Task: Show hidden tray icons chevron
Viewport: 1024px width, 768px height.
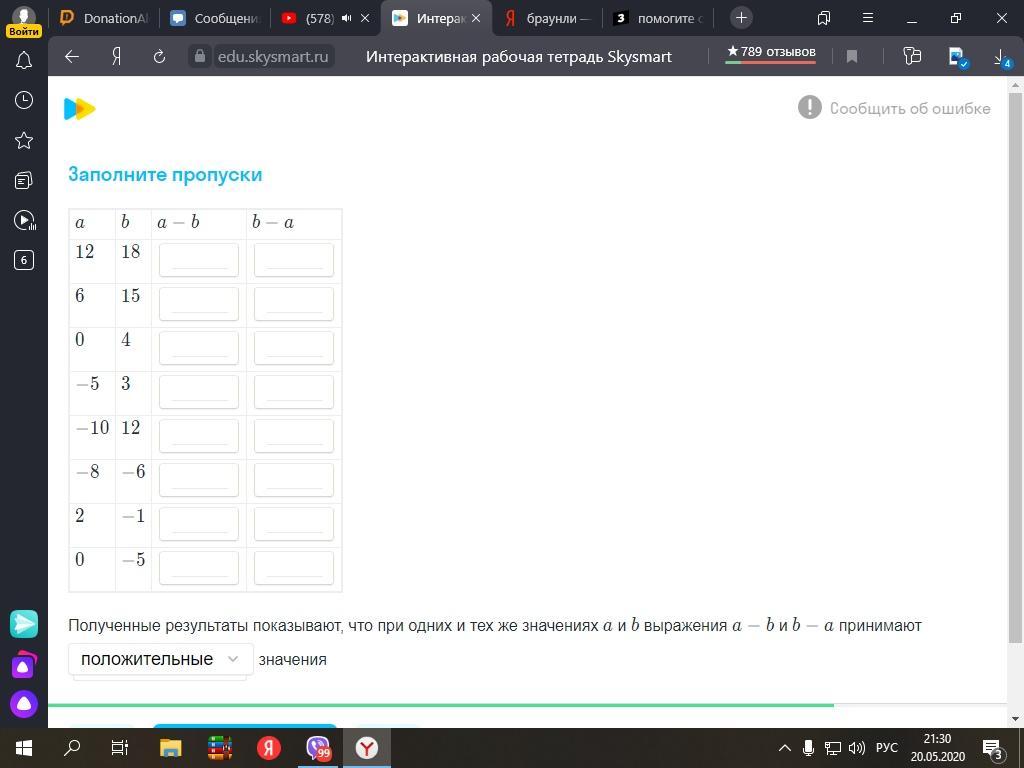Action: [x=785, y=748]
